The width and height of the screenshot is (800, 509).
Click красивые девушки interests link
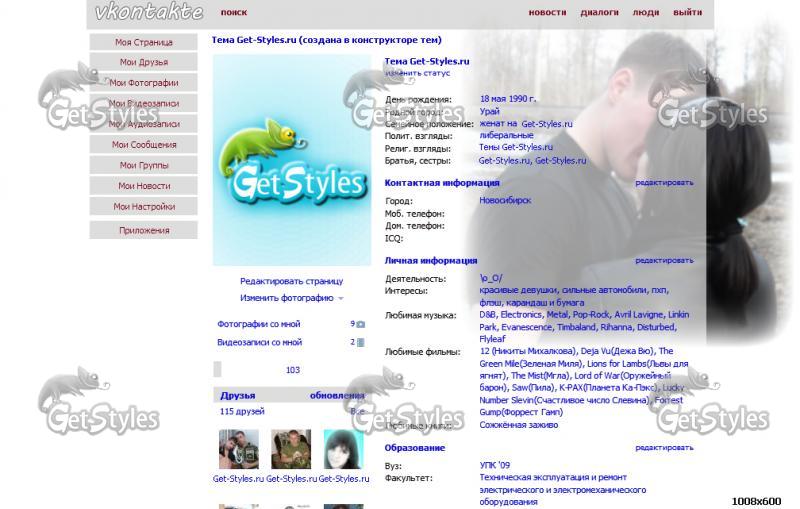[518, 290]
